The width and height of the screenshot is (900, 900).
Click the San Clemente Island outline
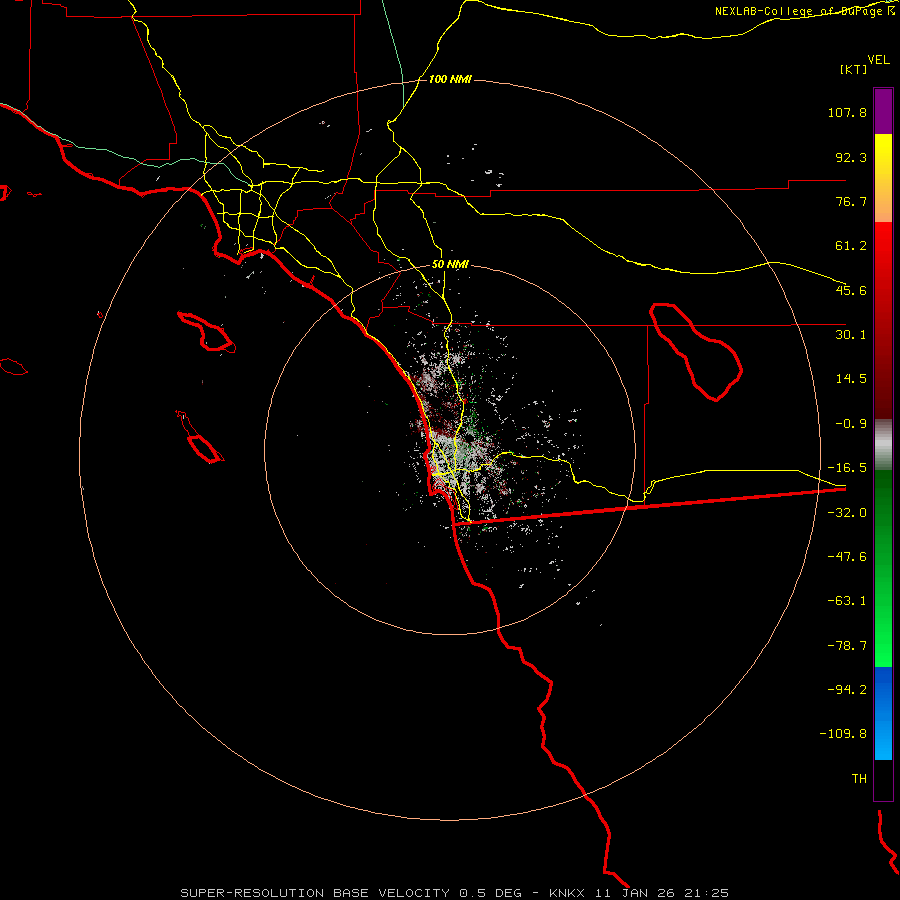click(x=200, y=437)
